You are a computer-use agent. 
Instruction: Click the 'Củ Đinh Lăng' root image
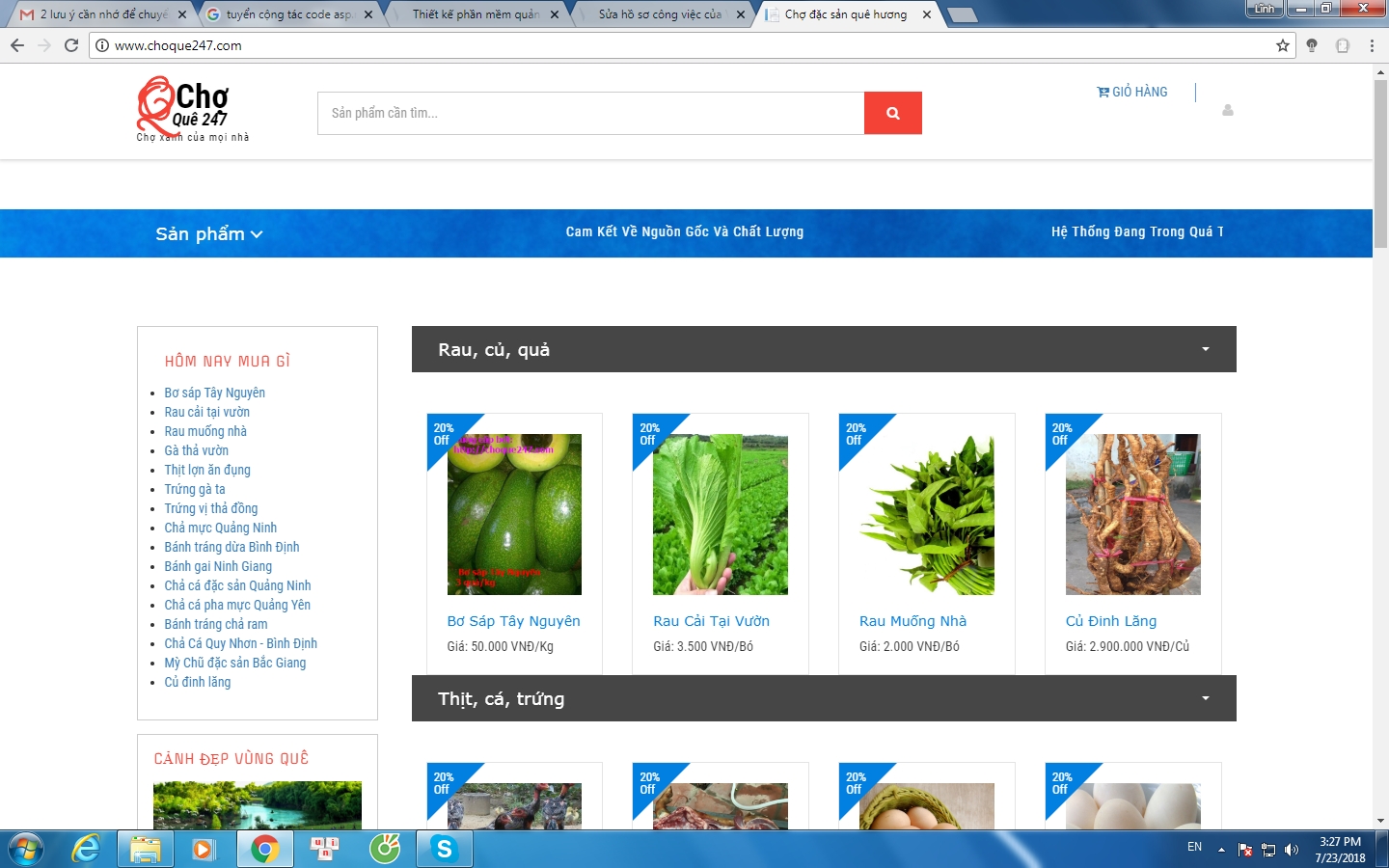(1133, 514)
